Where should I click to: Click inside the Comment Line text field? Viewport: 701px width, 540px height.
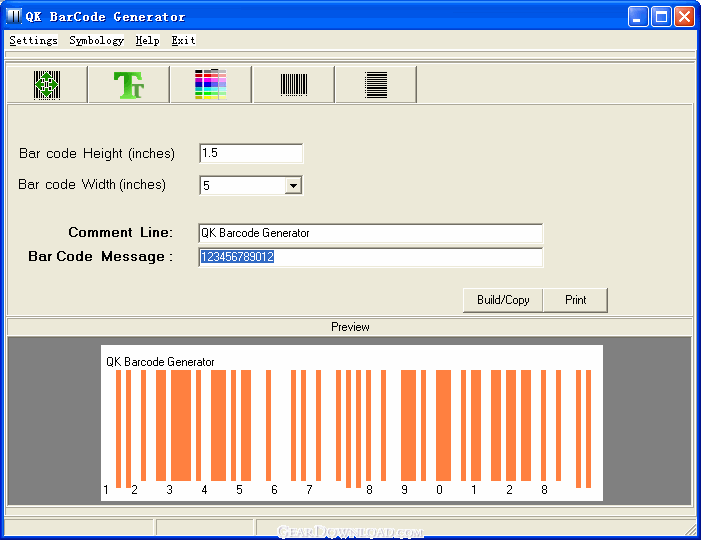(371, 233)
